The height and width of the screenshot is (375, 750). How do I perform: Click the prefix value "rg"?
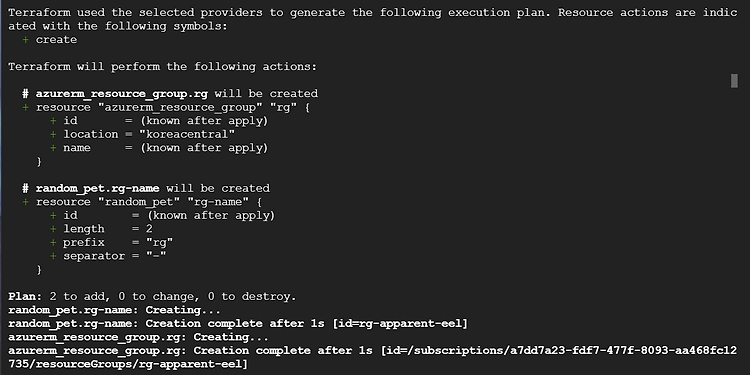[x=160, y=243]
